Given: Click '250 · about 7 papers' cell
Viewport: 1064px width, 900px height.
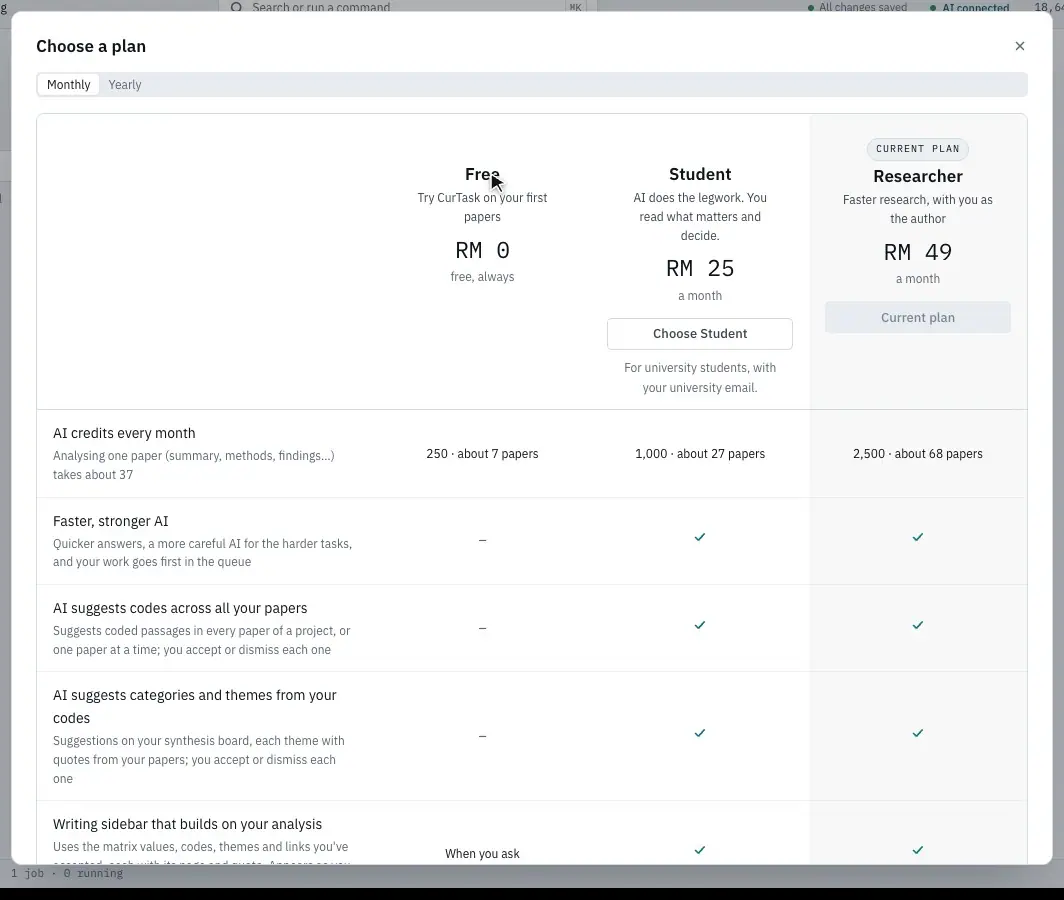Looking at the screenshot, I should pos(482,454).
